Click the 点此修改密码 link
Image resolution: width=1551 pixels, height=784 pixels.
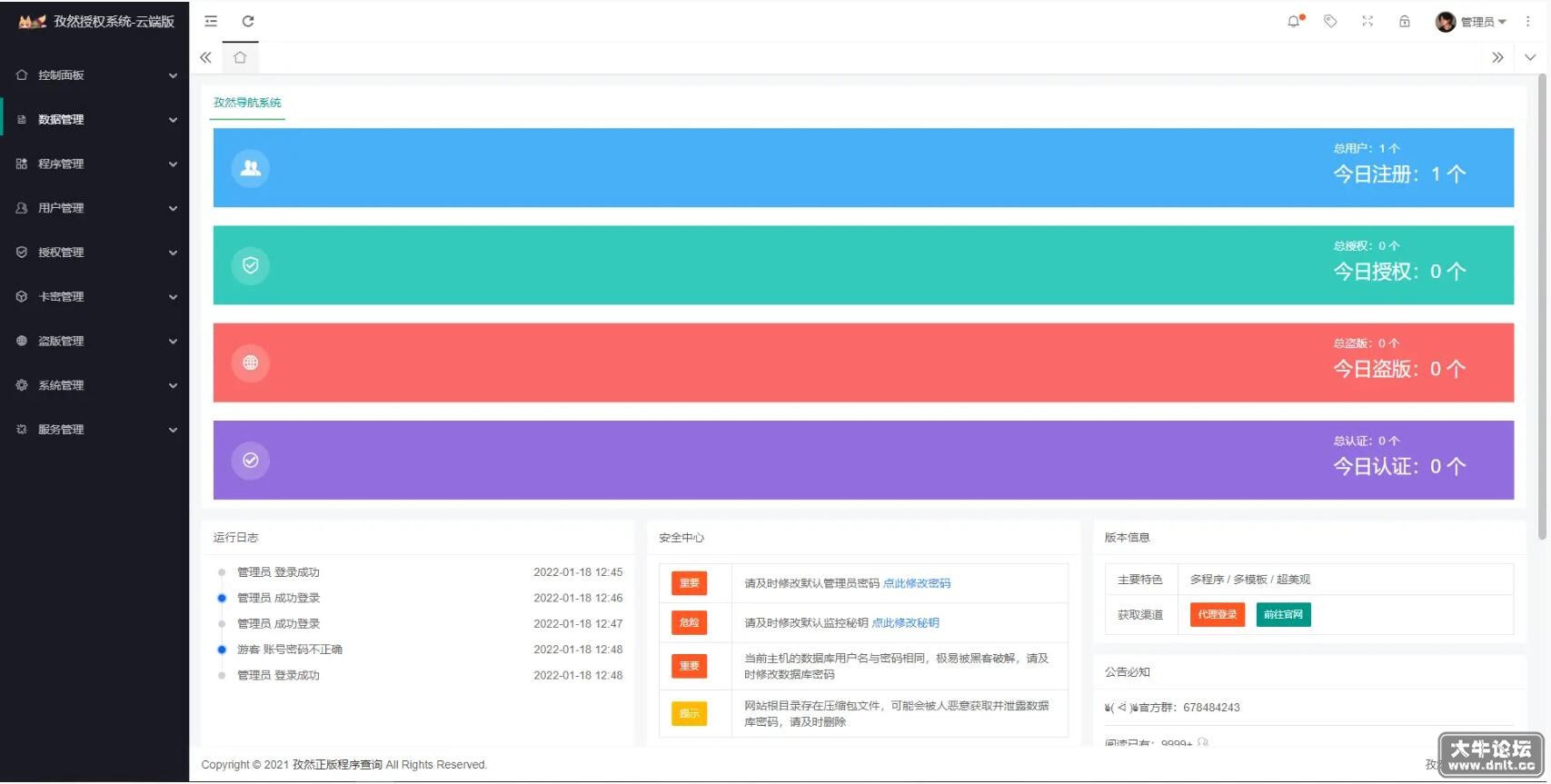point(917,583)
